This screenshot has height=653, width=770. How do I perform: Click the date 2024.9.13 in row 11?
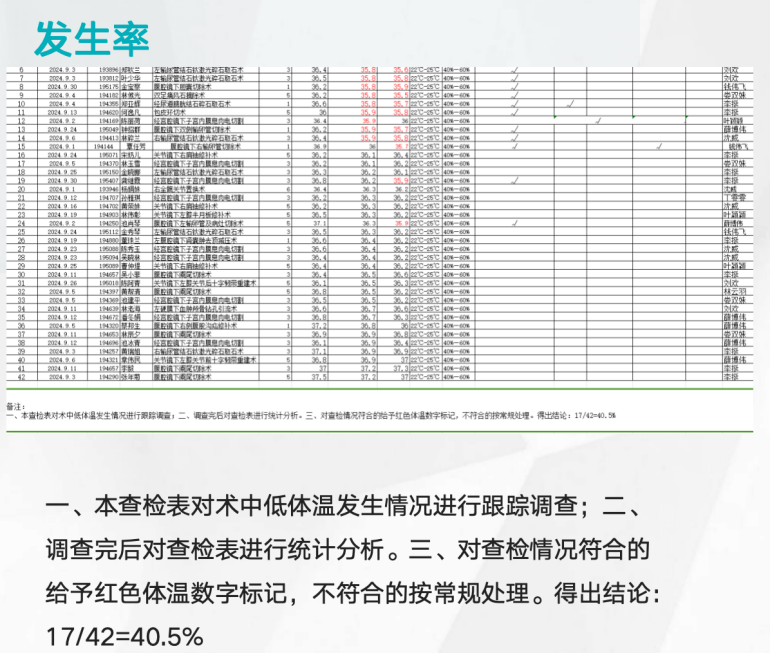[62, 112]
